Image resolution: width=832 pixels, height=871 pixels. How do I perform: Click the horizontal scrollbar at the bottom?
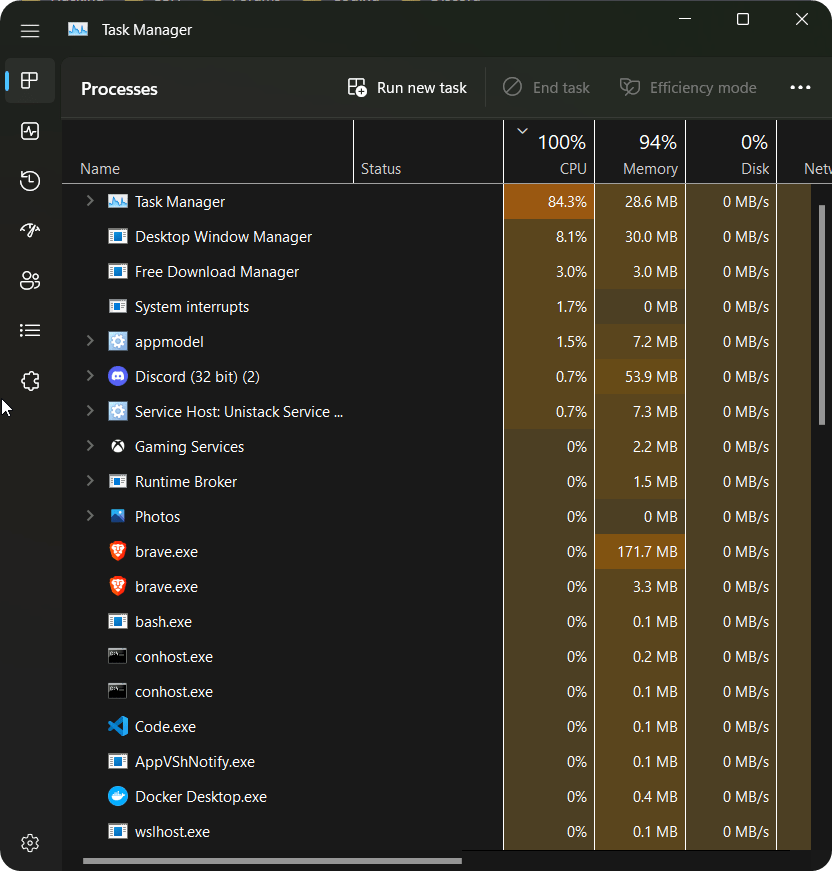[272, 861]
